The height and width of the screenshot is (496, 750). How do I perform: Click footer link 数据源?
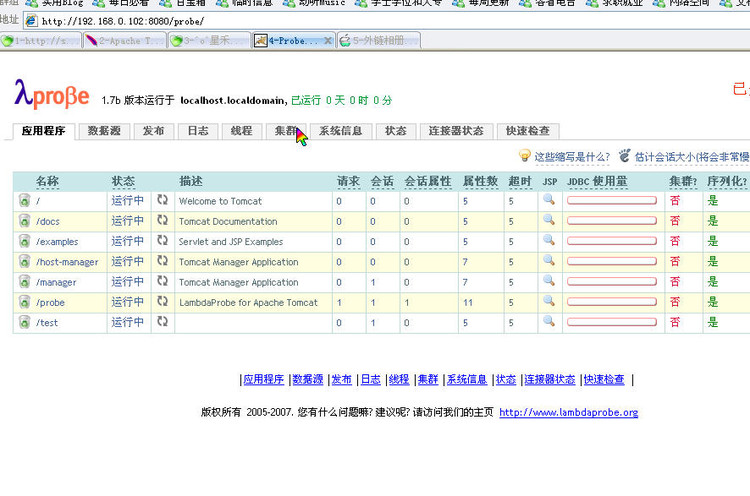308,380
